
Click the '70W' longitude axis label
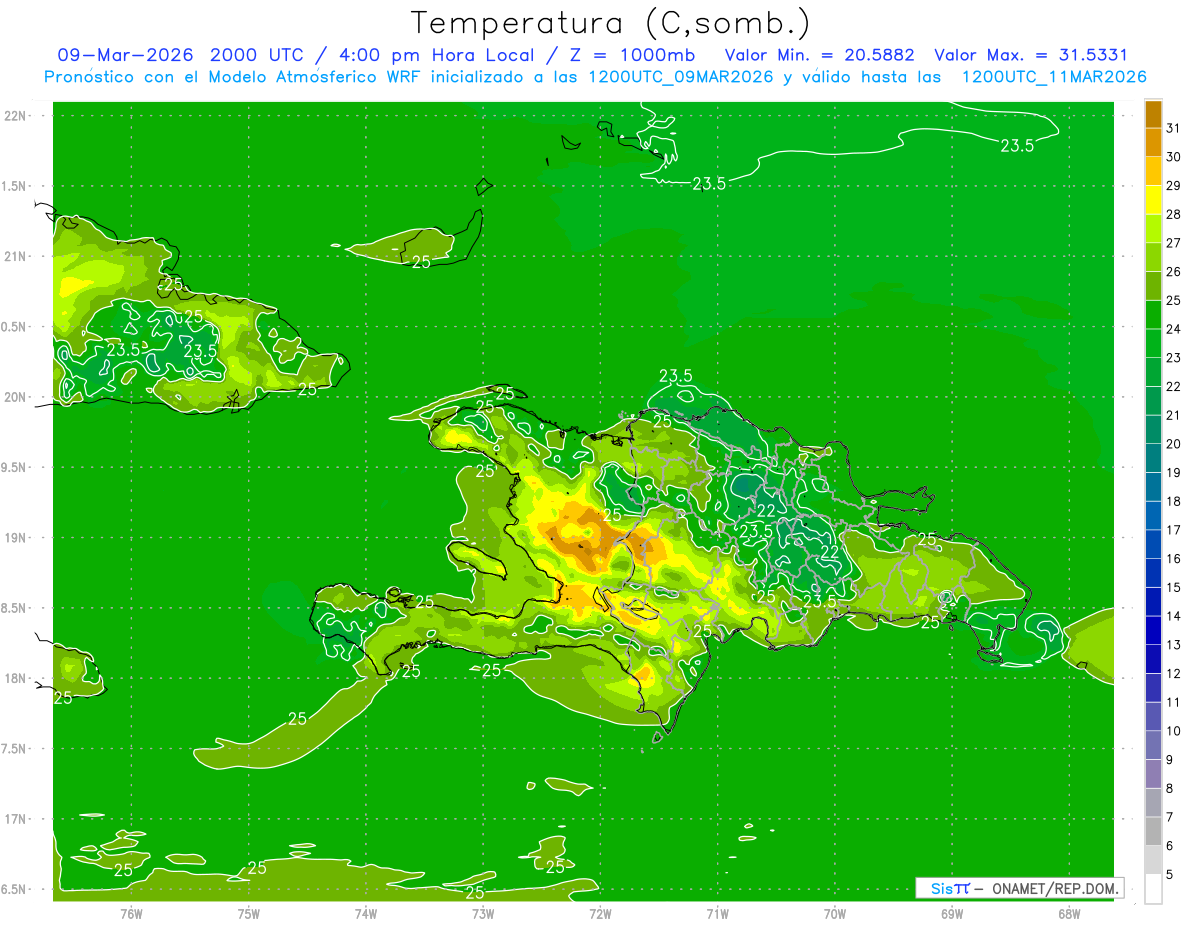[x=834, y=913]
